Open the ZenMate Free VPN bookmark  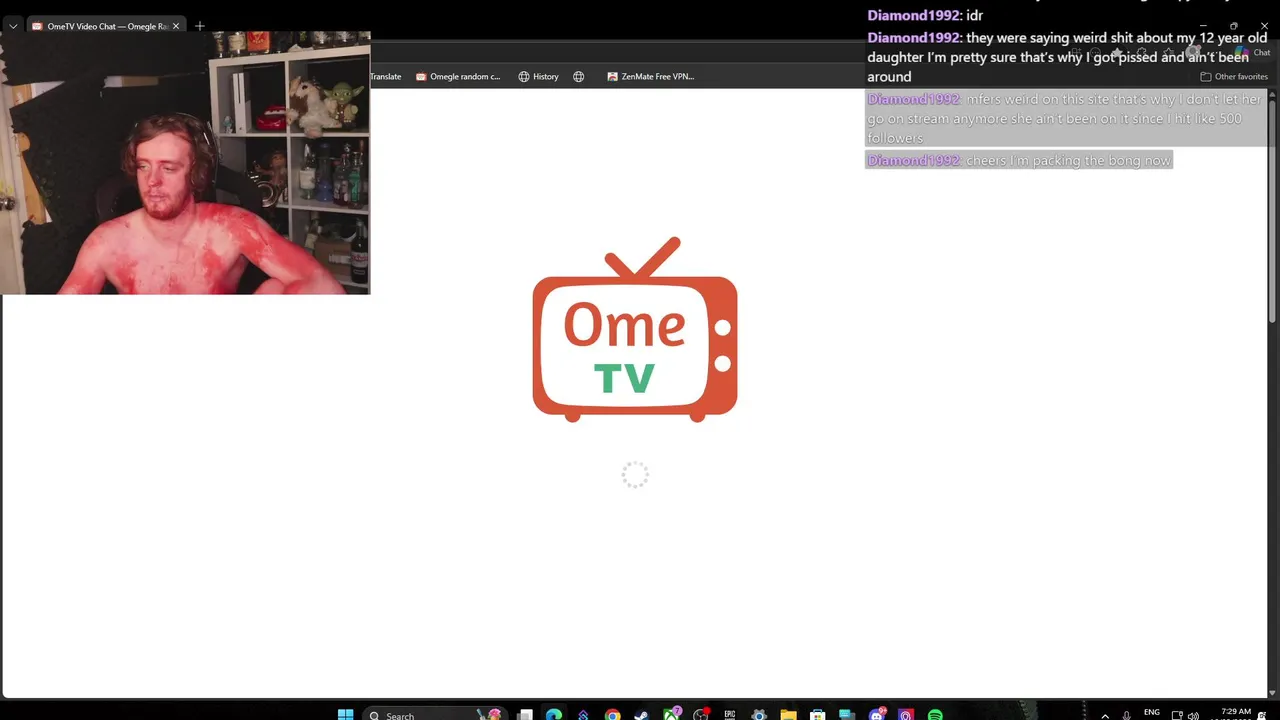coord(650,76)
